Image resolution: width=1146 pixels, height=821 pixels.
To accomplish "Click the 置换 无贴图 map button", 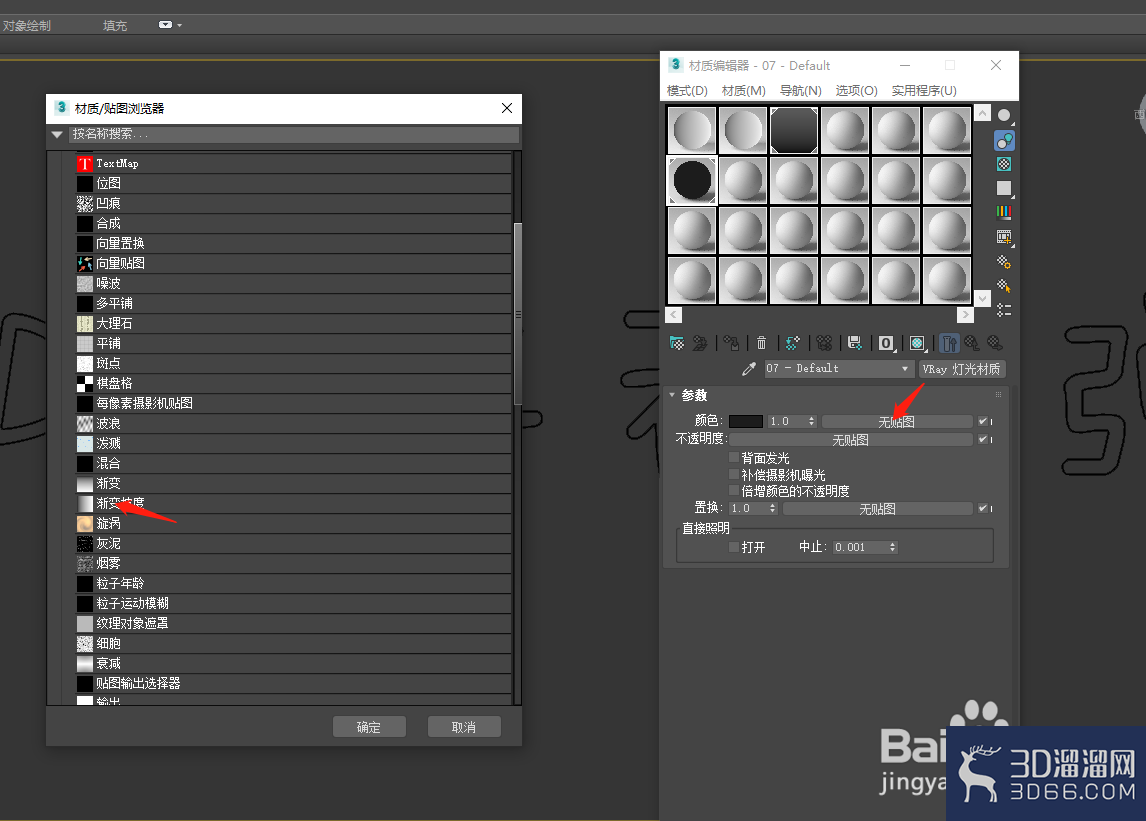I will click(x=878, y=508).
